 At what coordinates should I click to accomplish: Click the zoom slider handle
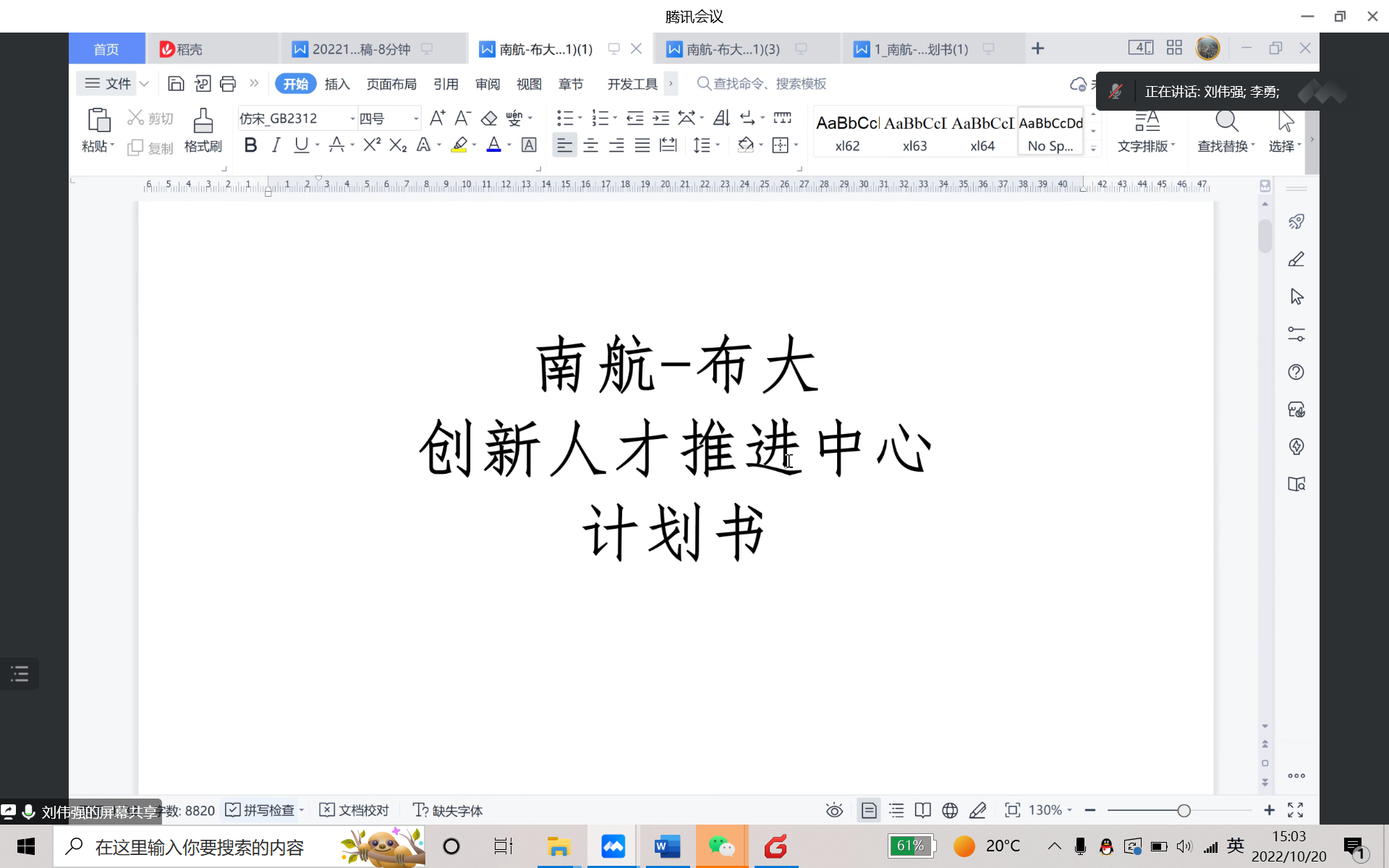(x=1184, y=810)
